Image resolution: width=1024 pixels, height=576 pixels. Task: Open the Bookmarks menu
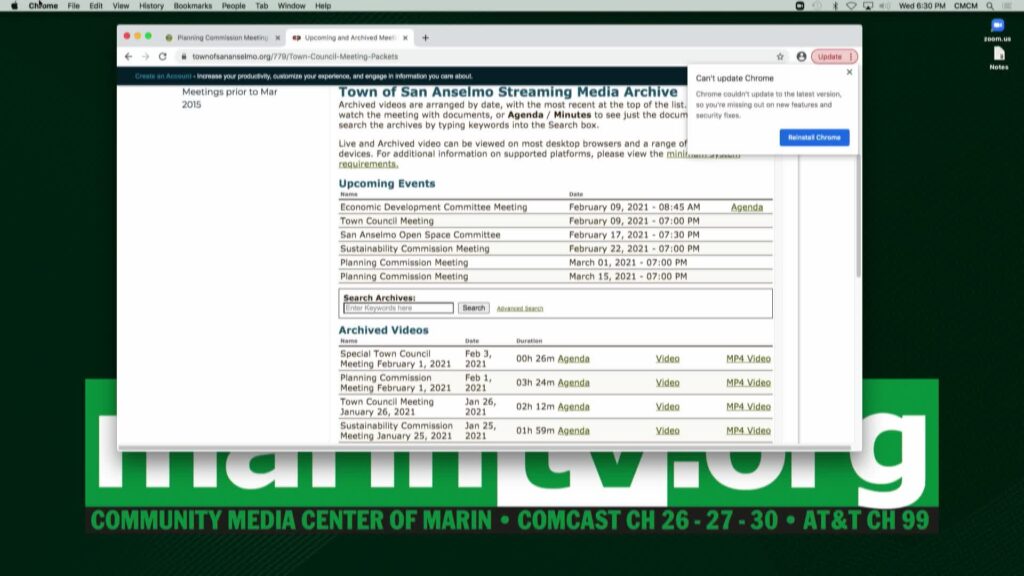[193, 6]
